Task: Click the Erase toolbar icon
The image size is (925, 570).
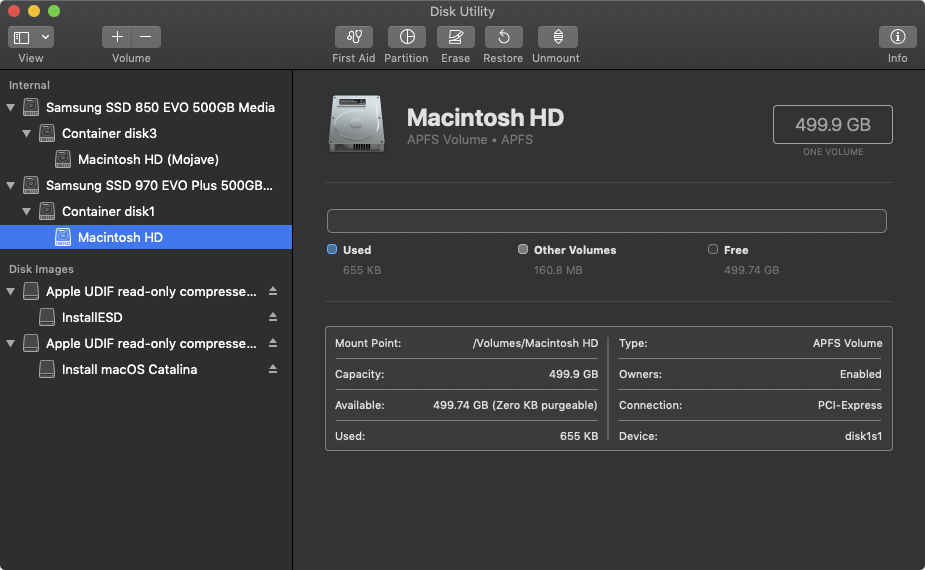Action: (455, 37)
